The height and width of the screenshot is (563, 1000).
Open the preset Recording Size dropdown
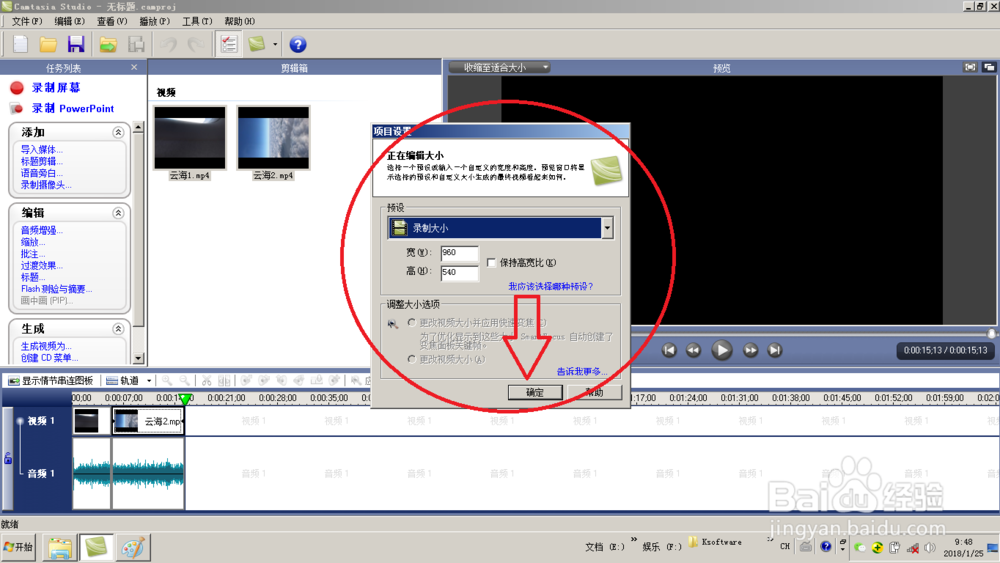click(607, 228)
